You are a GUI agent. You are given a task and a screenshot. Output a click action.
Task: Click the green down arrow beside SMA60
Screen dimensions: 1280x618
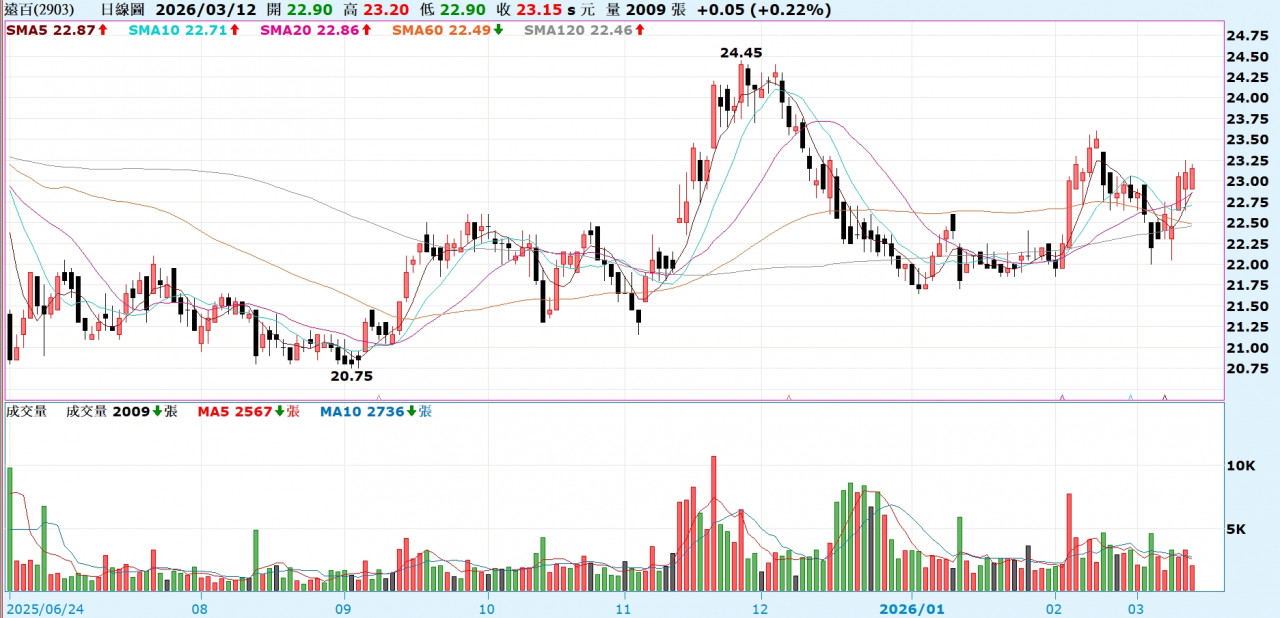pos(499,30)
